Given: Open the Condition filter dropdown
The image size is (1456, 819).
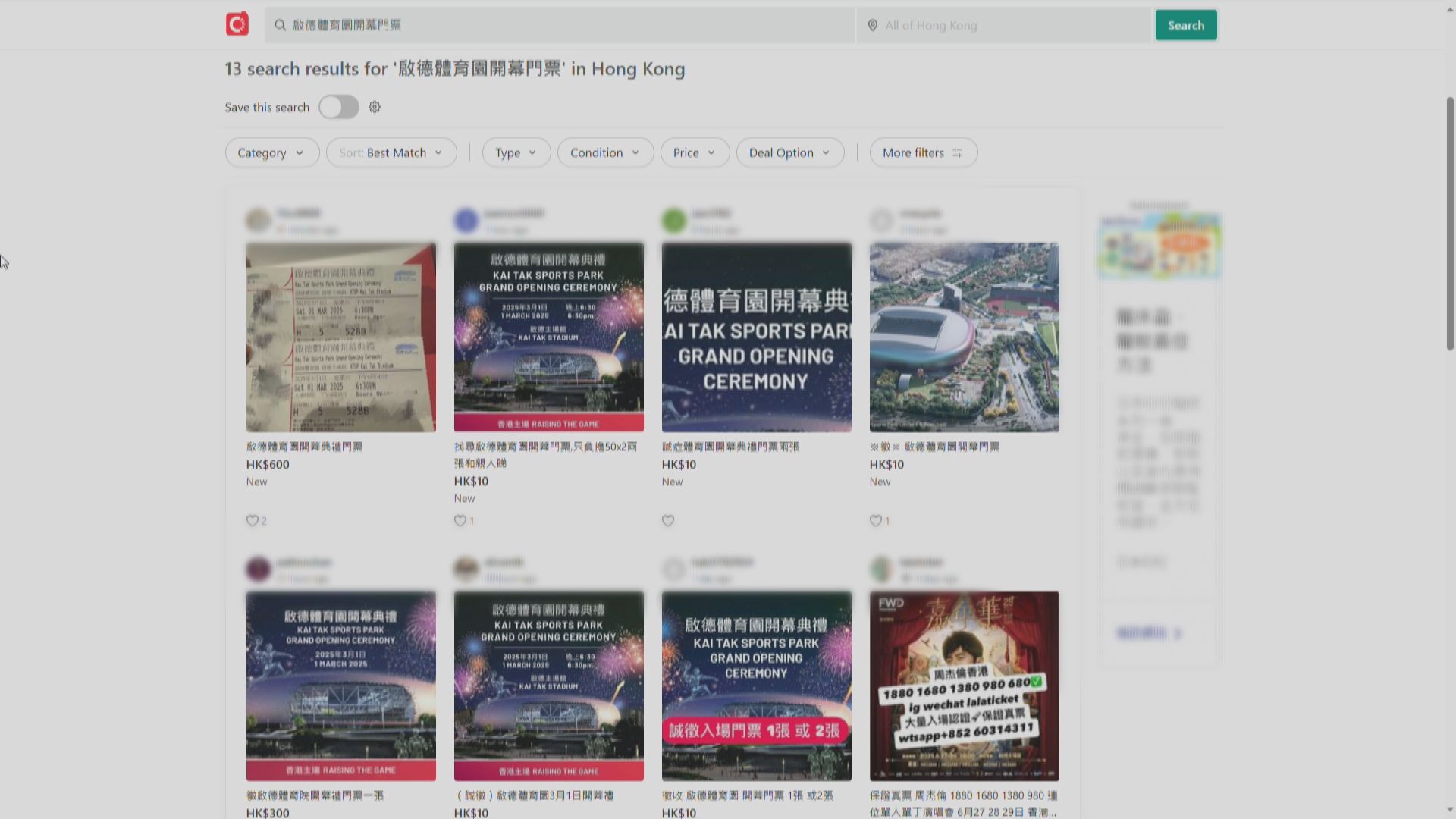Looking at the screenshot, I should pyautogui.click(x=605, y=152).
